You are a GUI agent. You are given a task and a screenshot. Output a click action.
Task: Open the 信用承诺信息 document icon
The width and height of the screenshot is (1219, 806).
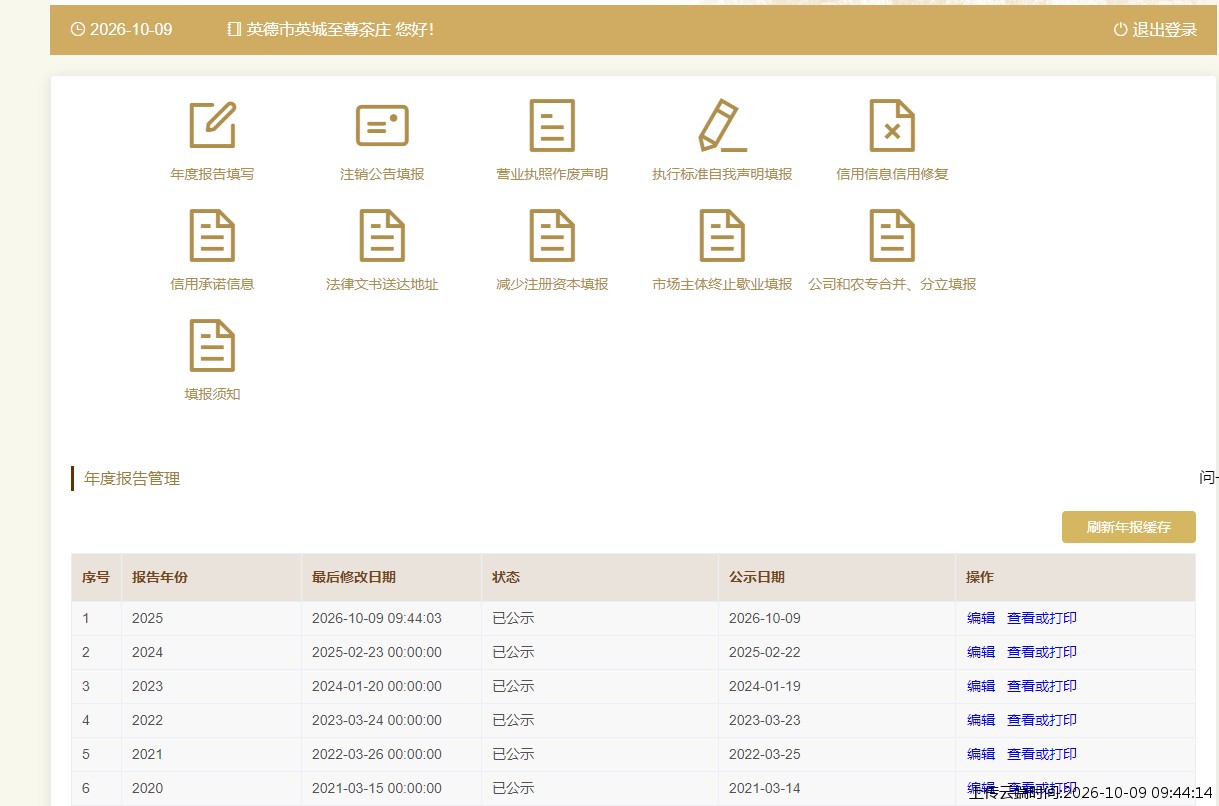tap(212, 236)
